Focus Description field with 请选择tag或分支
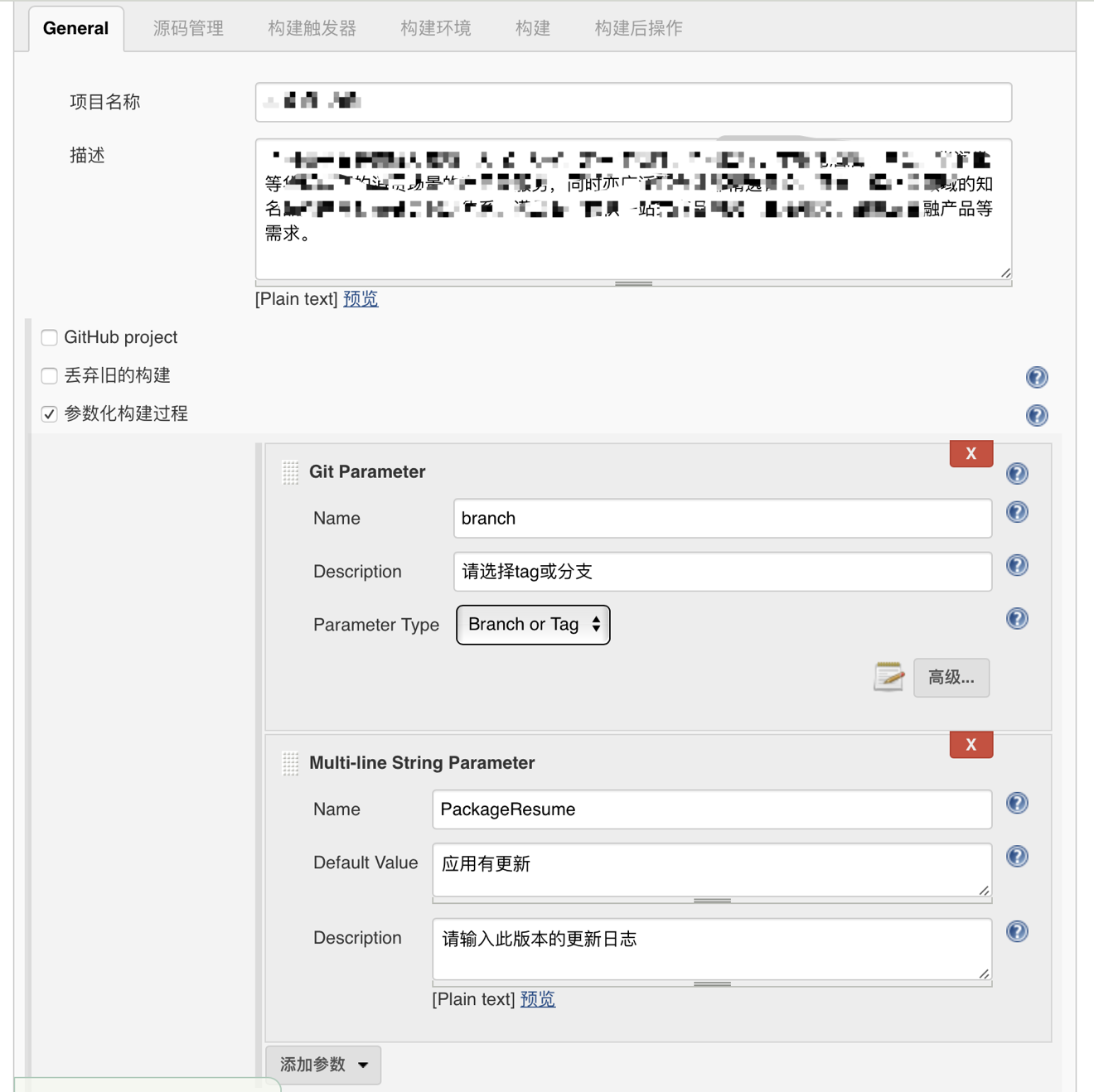Image resolution: width=1094 pixels, height=1092 pixels. [723, 572]
